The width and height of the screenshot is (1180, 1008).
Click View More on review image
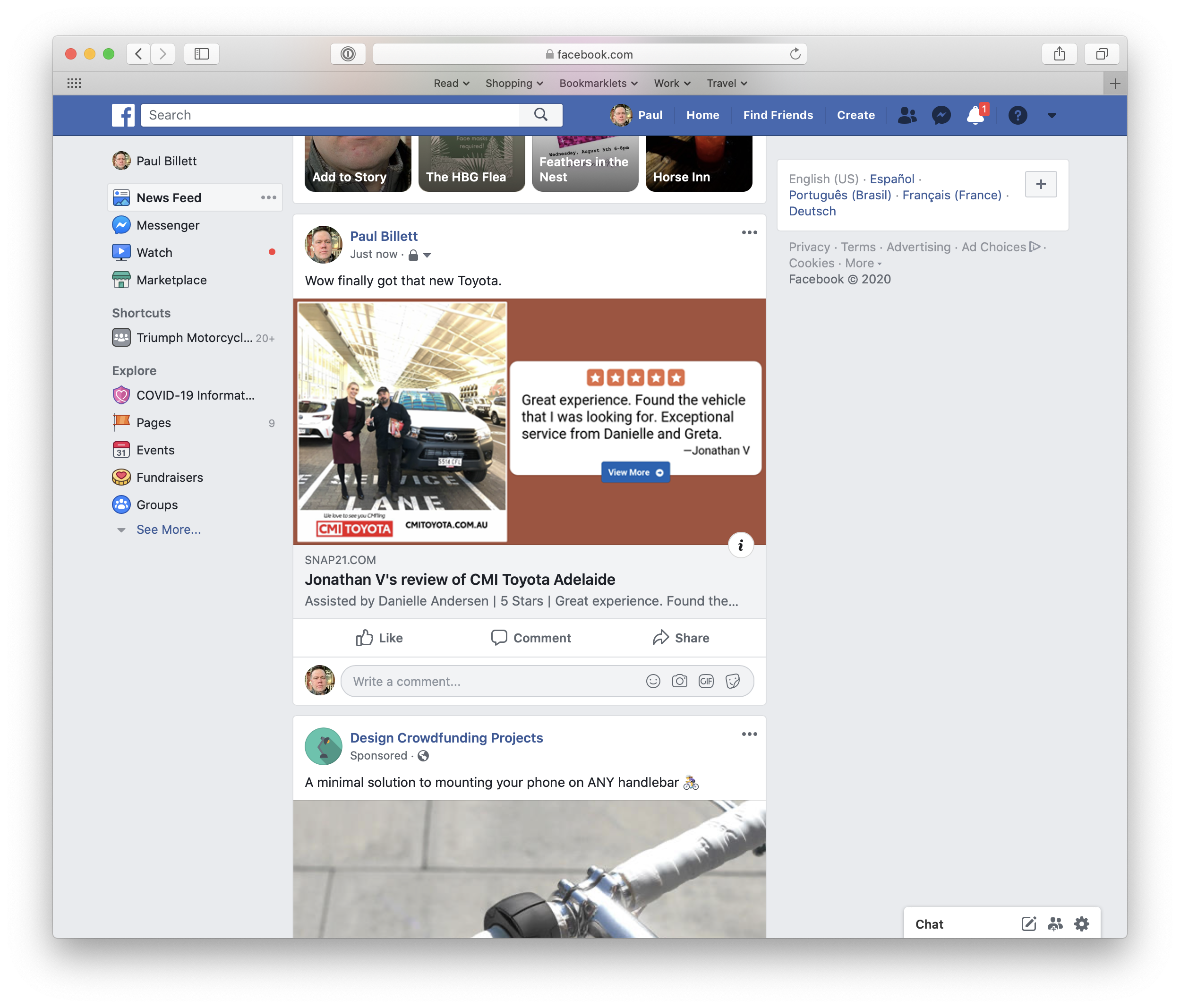(x=635, y=472)
